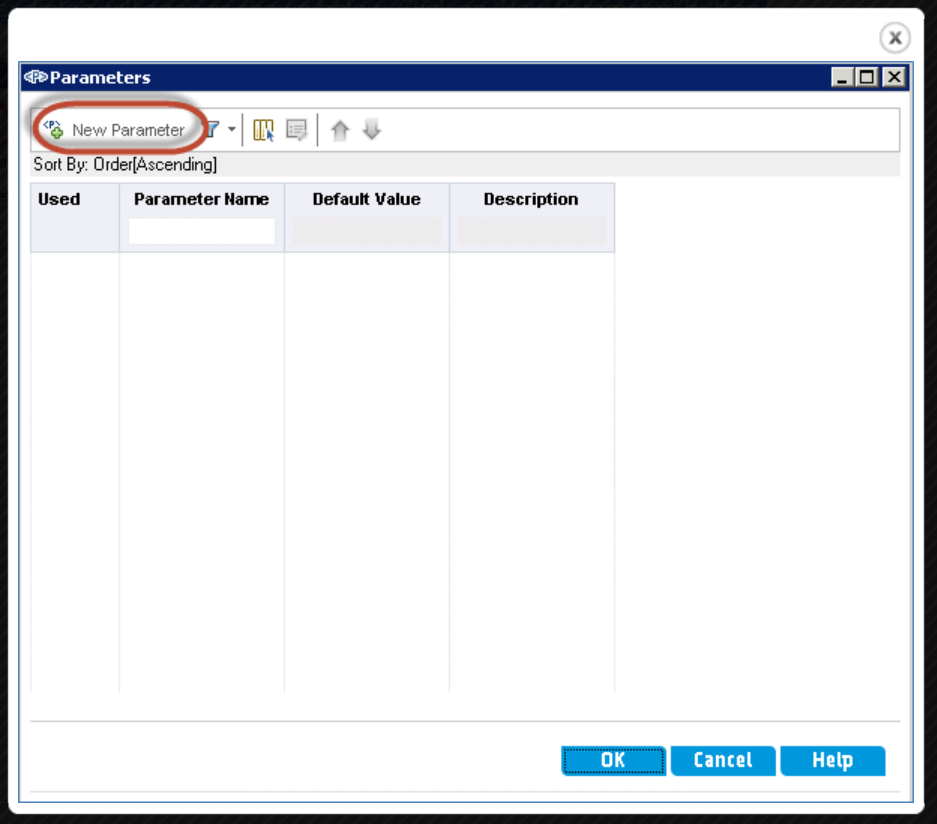The width and height of the screenshot is (937, 824).
Task: Click the Description column header
Action: [x=531, y=199]
